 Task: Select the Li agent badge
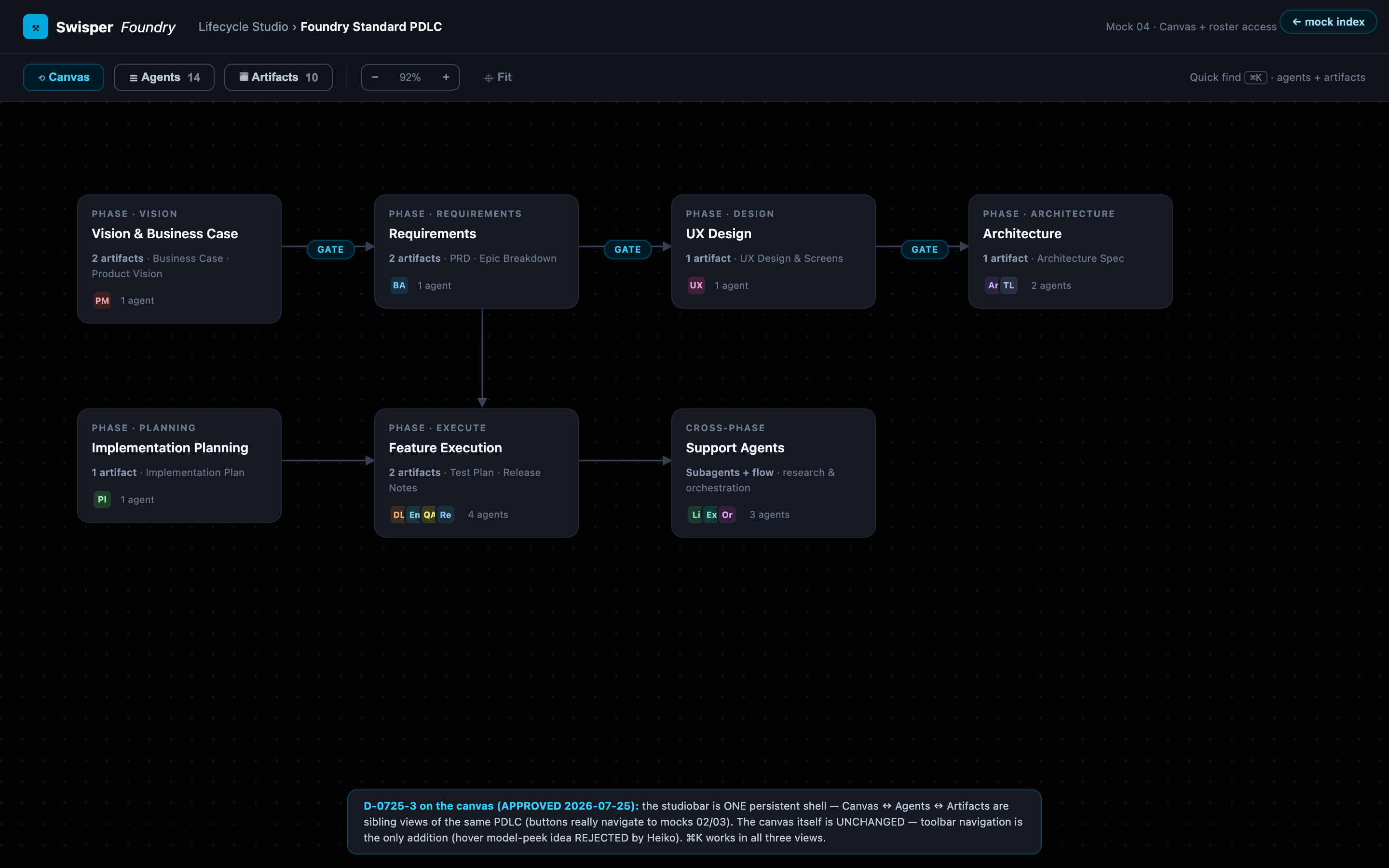695,515
